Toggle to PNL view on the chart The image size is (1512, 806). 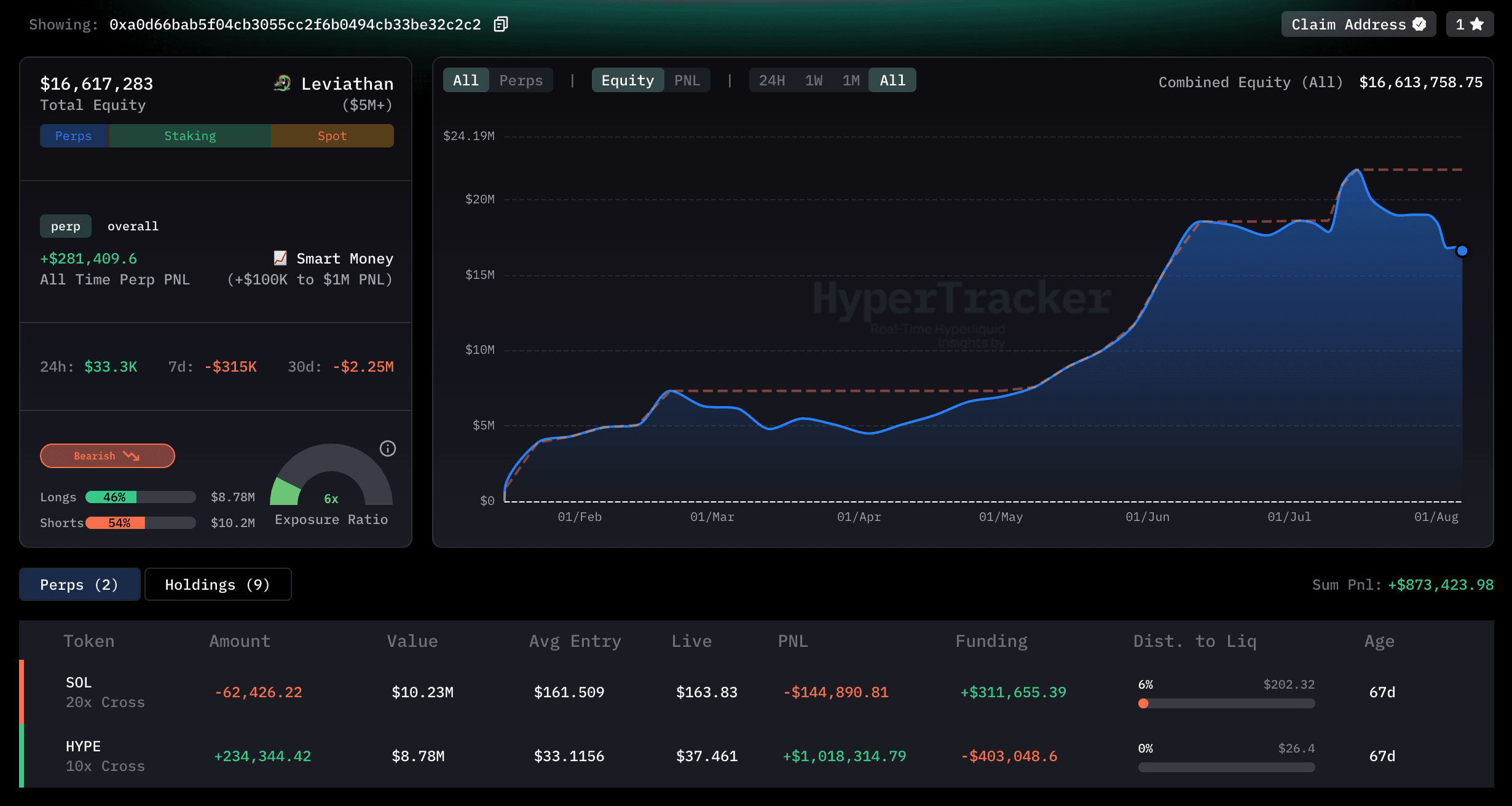coord(688,80)
